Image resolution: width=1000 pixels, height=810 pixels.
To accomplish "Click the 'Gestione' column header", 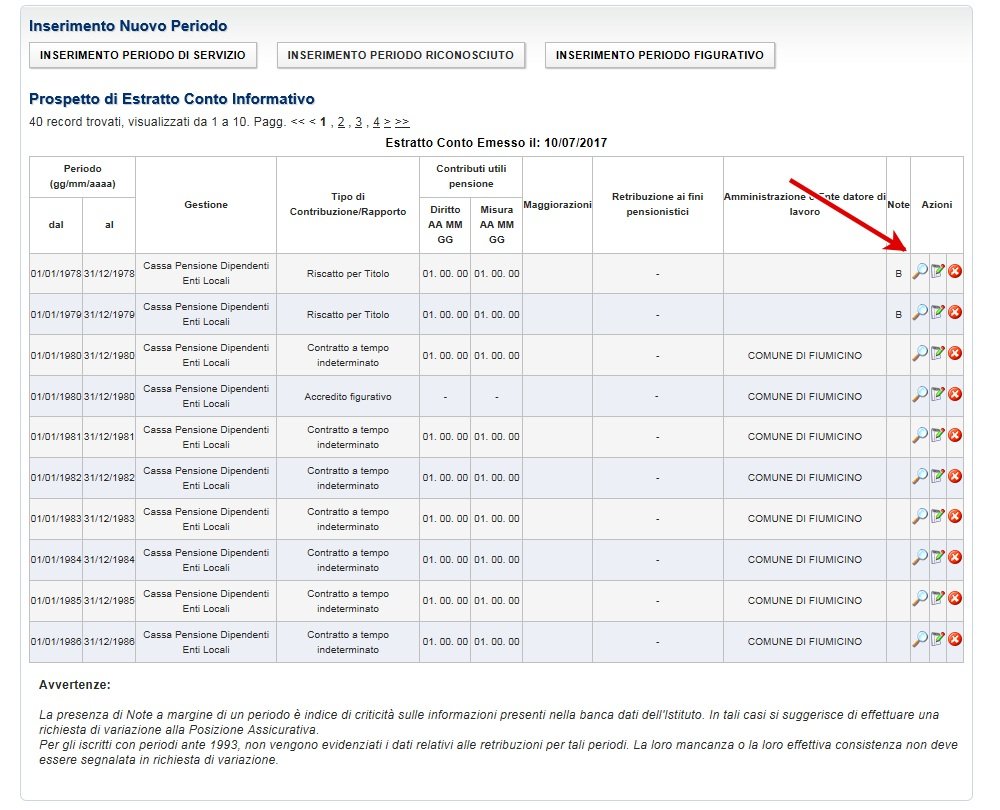I will pyautogui.click(x=206, y=205).
